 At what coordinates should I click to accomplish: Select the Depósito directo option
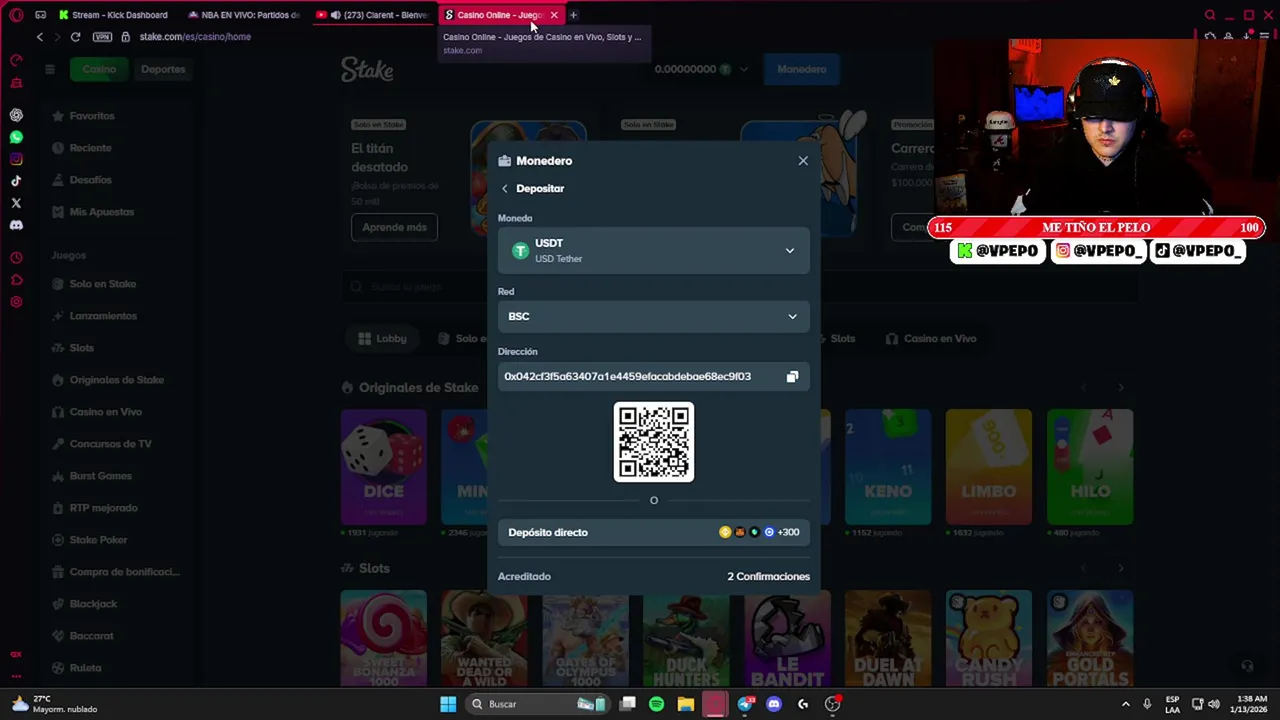pyautogui.click(x=654, y=532)
